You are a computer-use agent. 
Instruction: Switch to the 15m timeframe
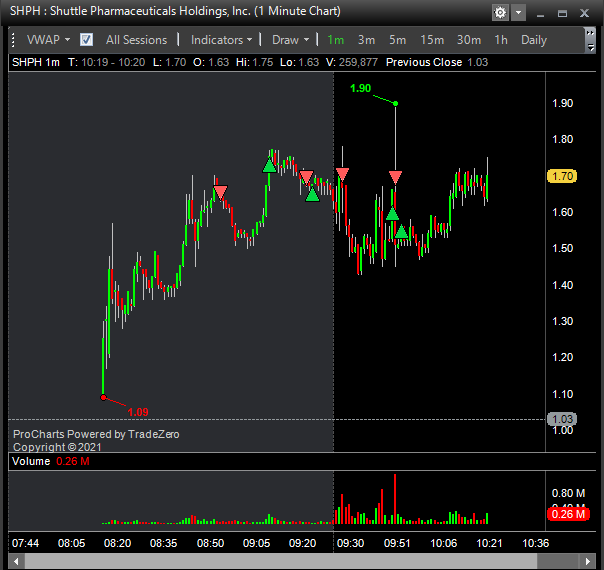(432, 40)
